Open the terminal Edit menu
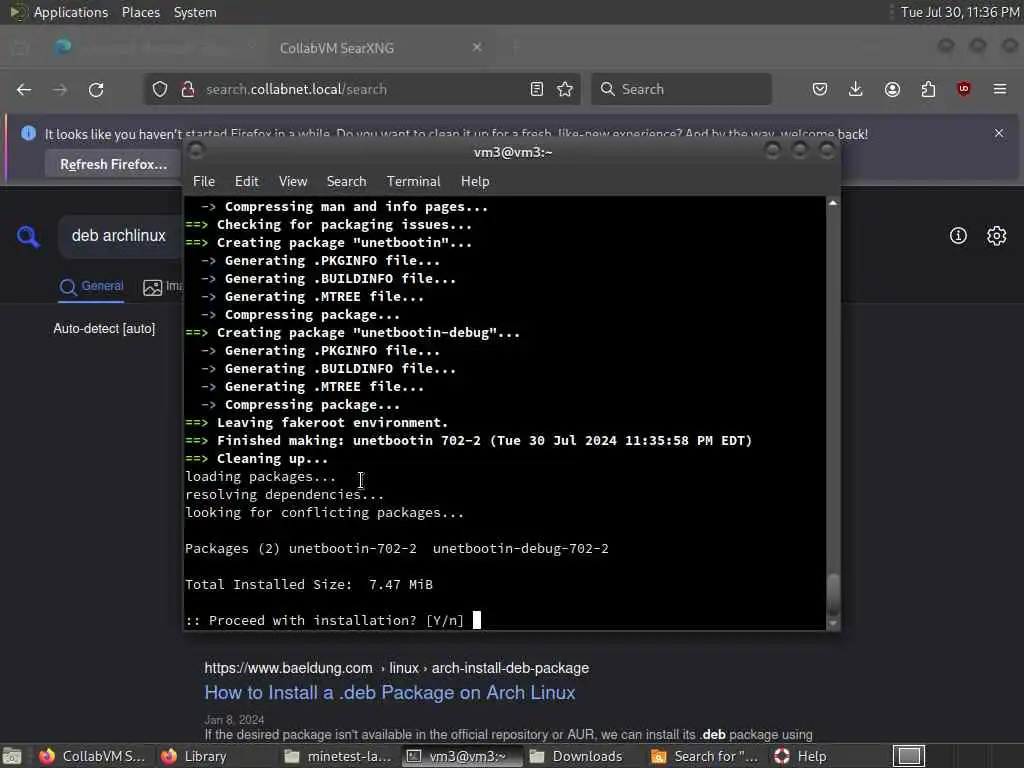This screenshot has height=768, width=1024. [247, 182]
